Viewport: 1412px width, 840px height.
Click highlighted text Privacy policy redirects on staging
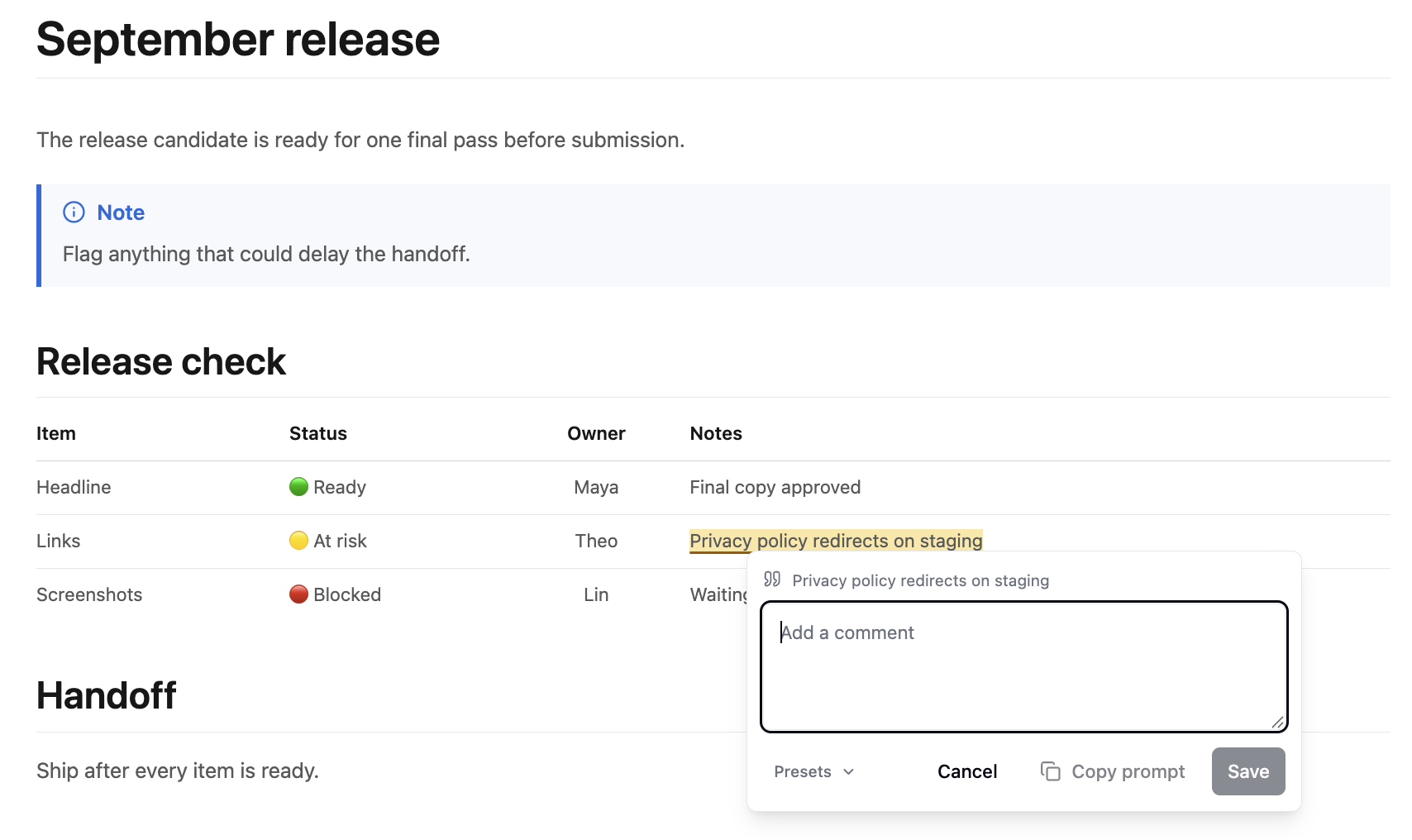point(836,541)
